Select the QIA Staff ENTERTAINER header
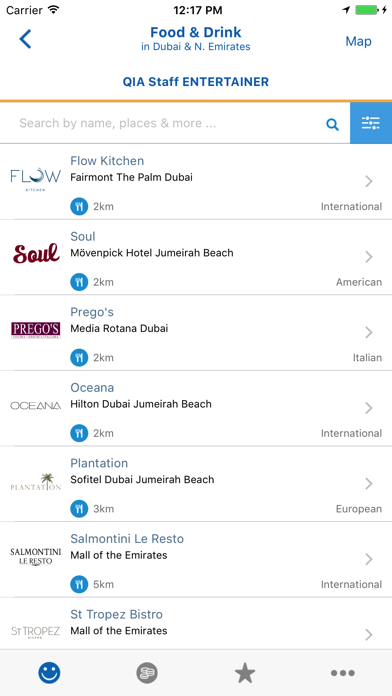The width and height of the screenshot is (392, 696). [196, 82]
